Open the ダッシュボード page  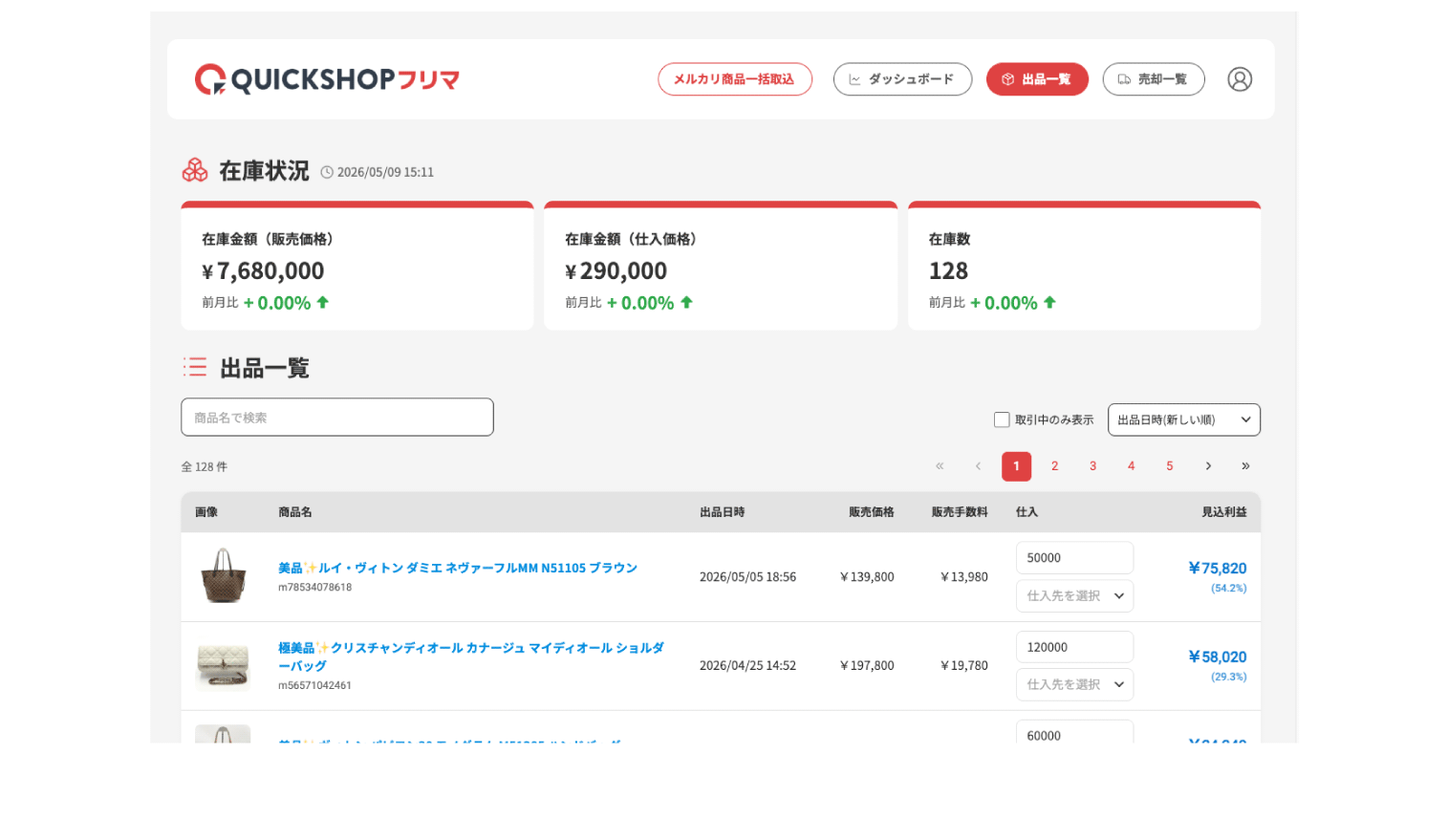(x=902, y=79)
